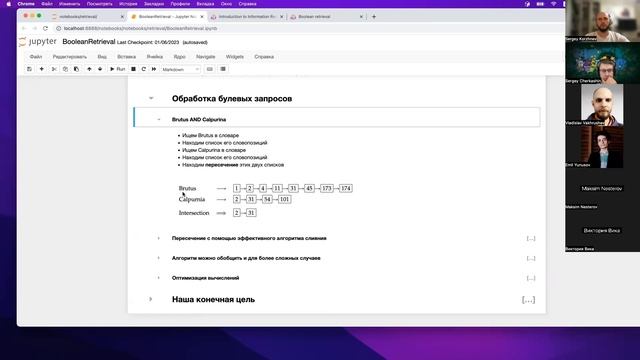Screen dimensions: 640x360
Task: Click the save and checkpoint icon
Action: point(29,69)
